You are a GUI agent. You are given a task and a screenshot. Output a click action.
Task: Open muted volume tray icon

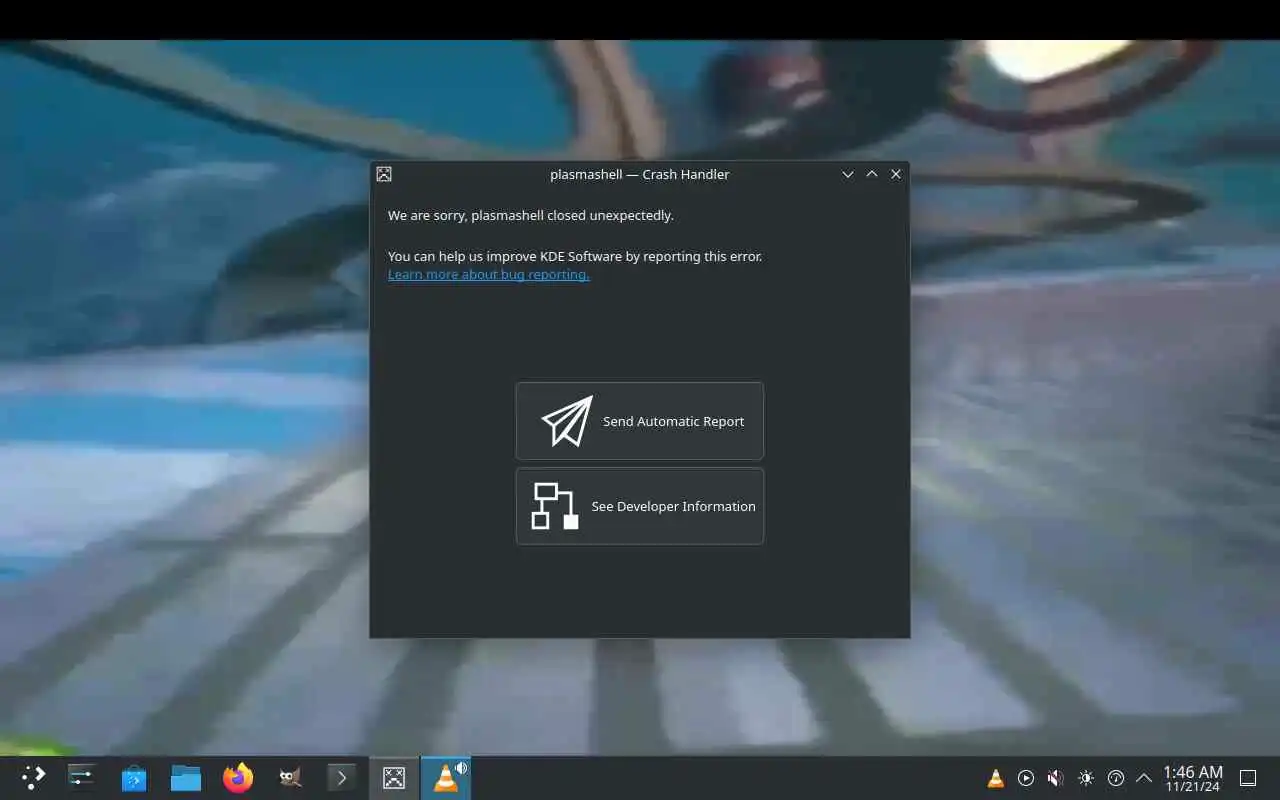pyautogui.click(x=1056, y=778)
